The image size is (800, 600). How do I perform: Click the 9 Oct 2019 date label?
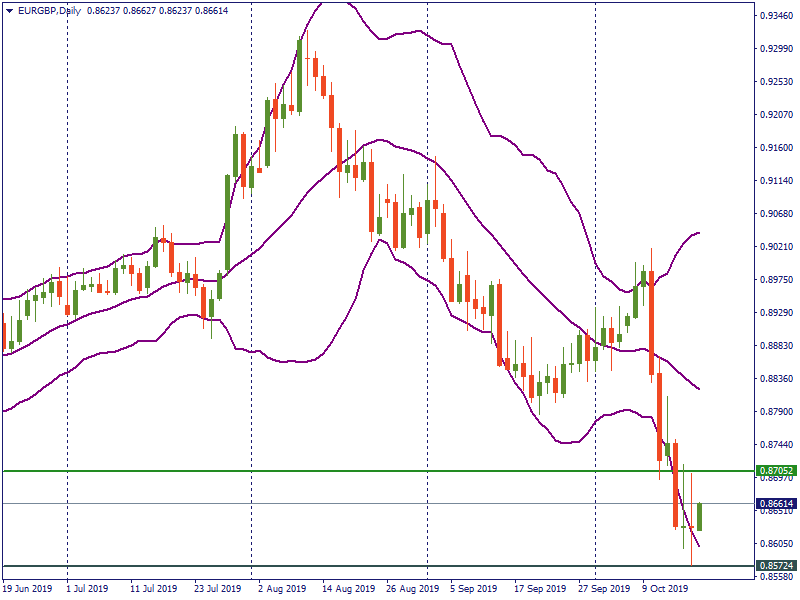tap(664, 589)
